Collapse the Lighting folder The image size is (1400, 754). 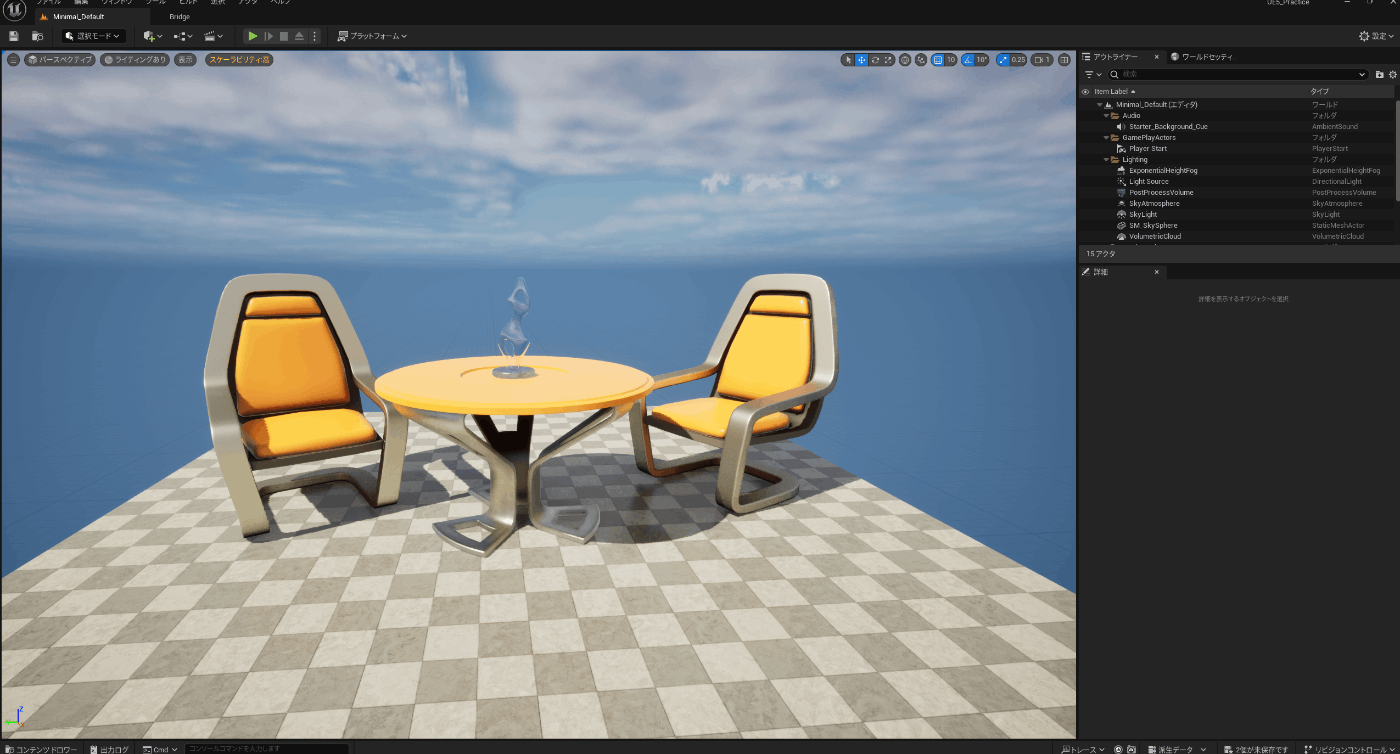click(1106, 159)
